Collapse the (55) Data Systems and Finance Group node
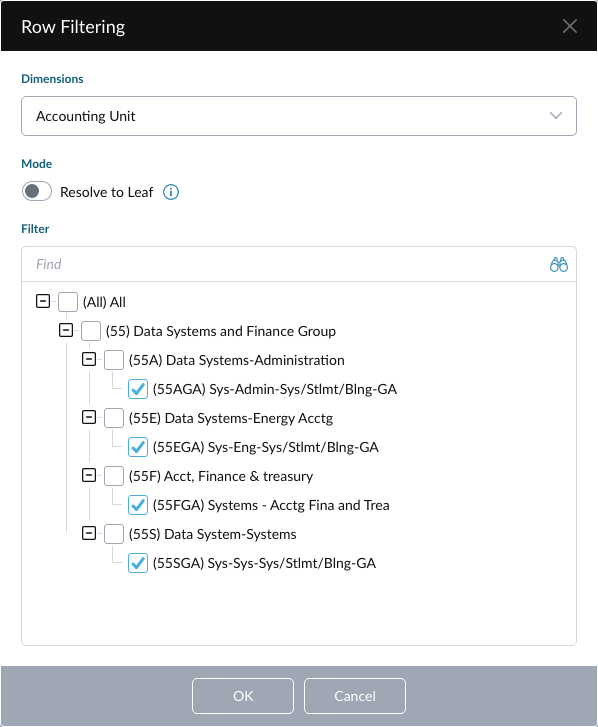 [x=66, y=330]
